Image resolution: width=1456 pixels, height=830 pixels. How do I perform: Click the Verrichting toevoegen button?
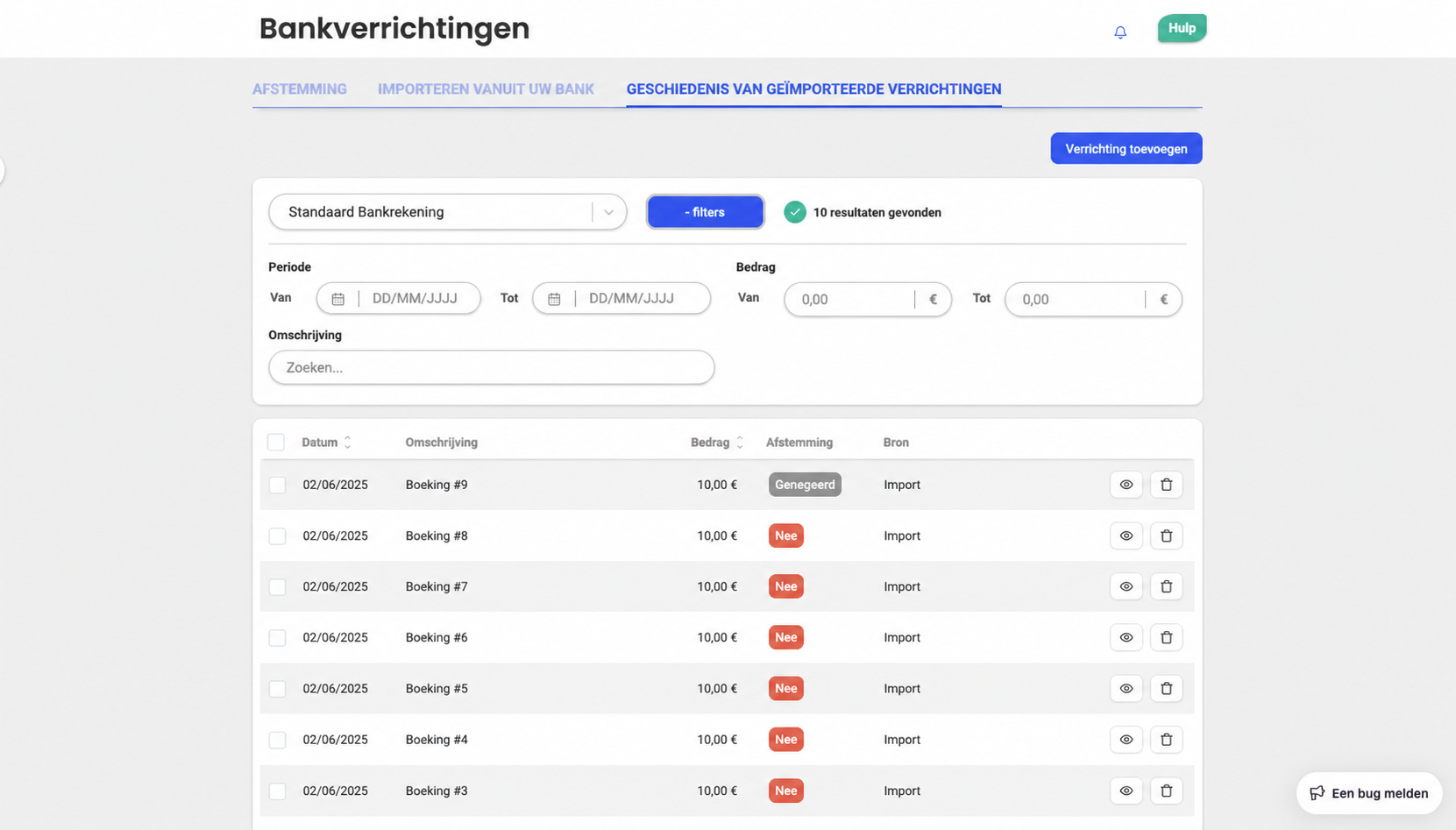pyautogui.click(x=1126, y=149)
